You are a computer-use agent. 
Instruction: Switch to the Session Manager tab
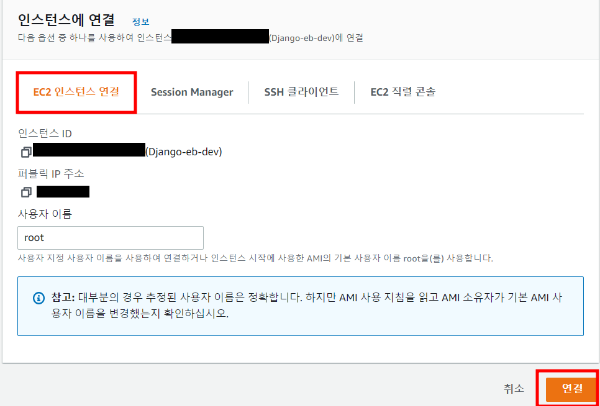(192, 92)
